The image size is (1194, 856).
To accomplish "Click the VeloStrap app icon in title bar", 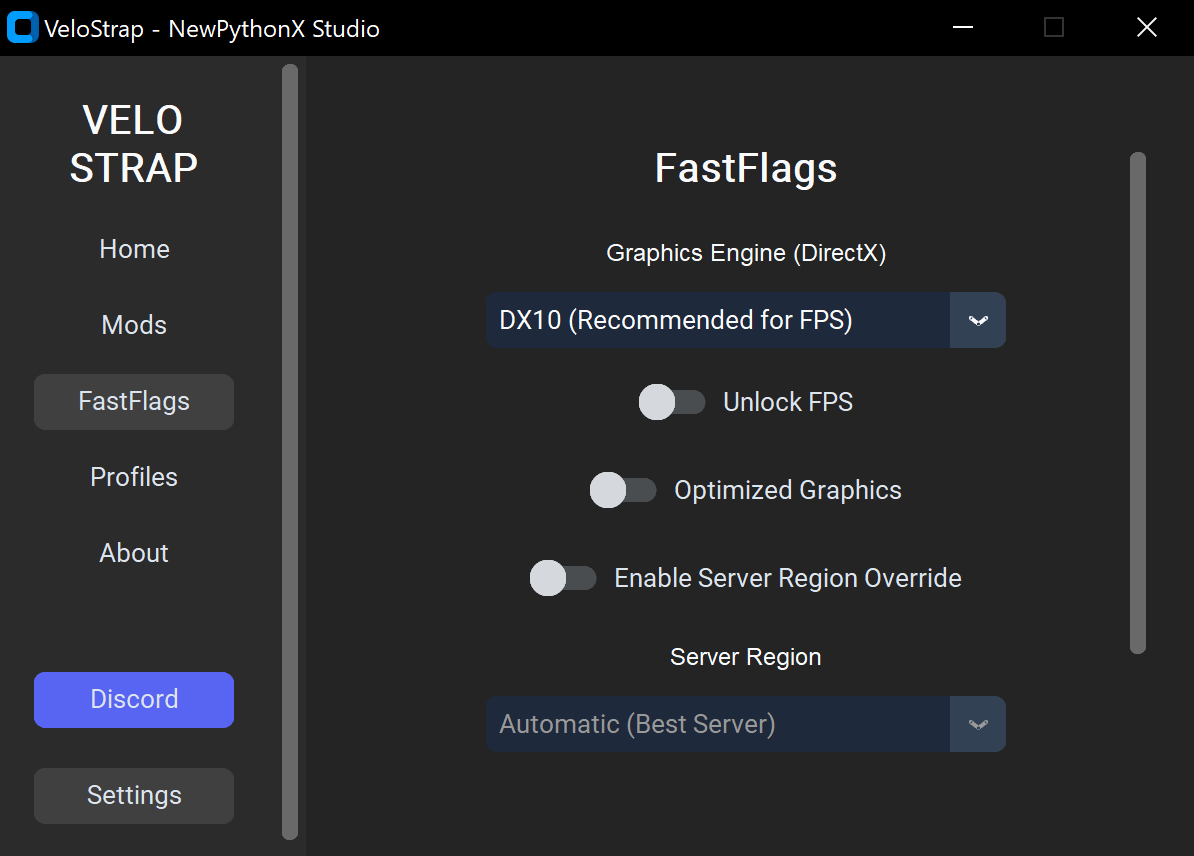I will coord(22,28).
